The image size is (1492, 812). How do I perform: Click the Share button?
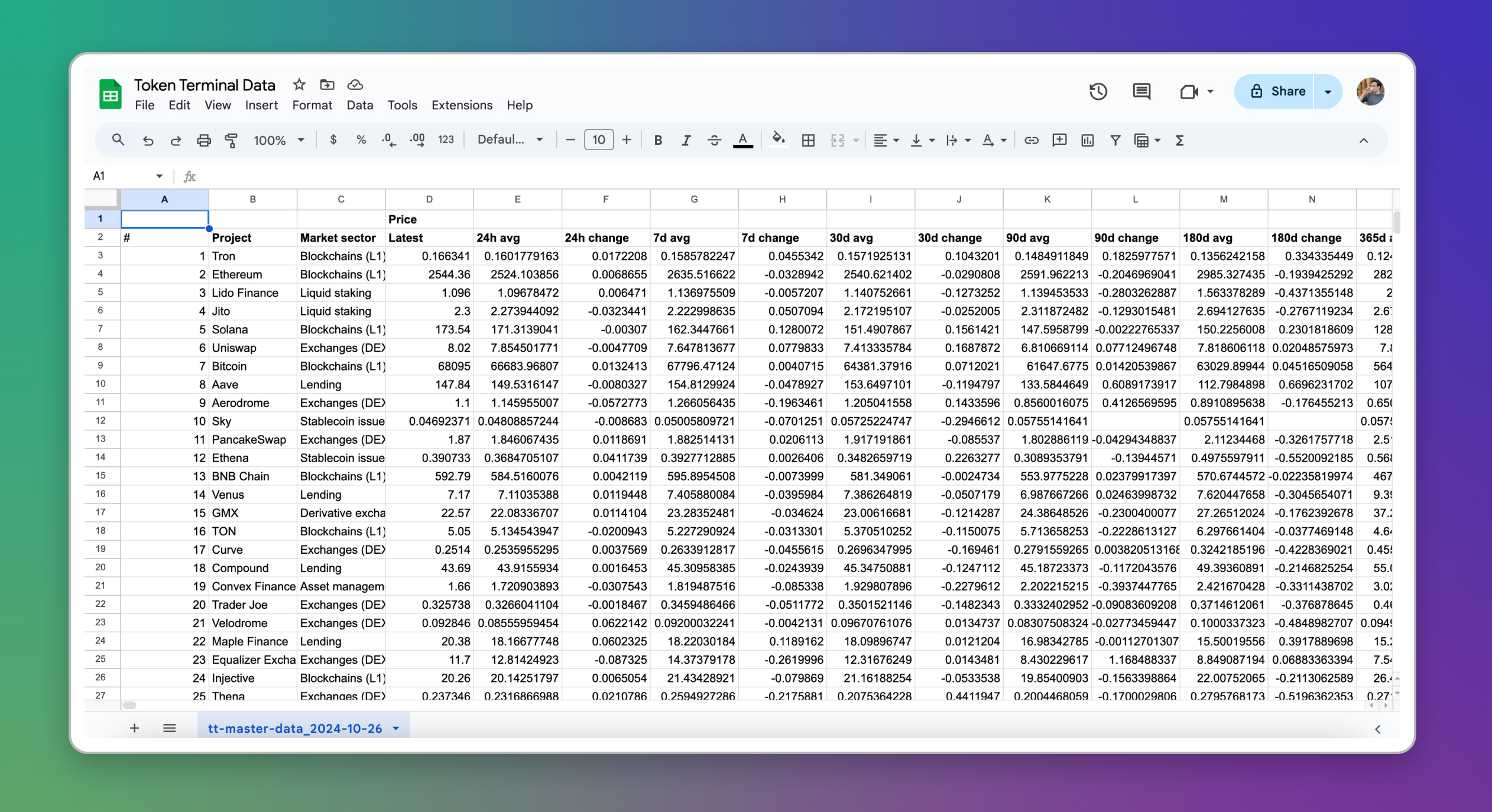point(1274,92)
